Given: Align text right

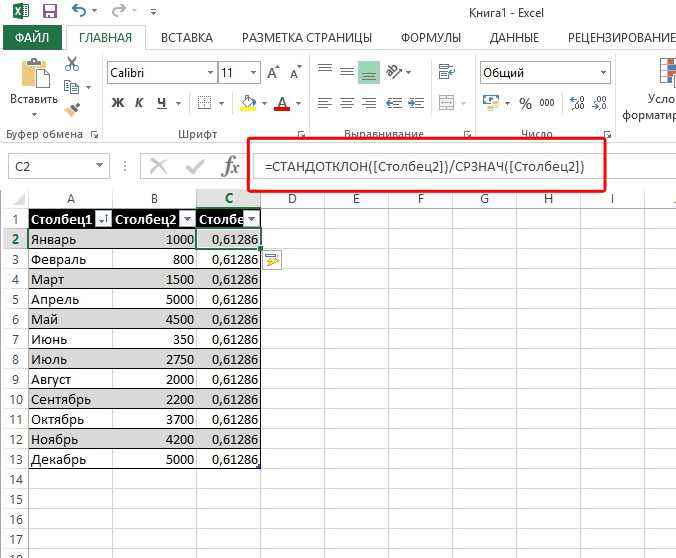Looking at the screenshot, I should 369,103.
